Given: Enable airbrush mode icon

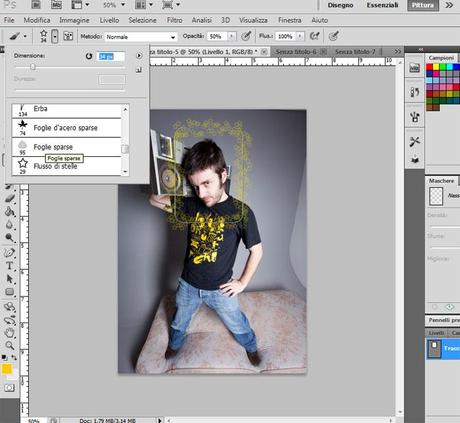Looking at the screenshot, I should [x=314, y=36].
